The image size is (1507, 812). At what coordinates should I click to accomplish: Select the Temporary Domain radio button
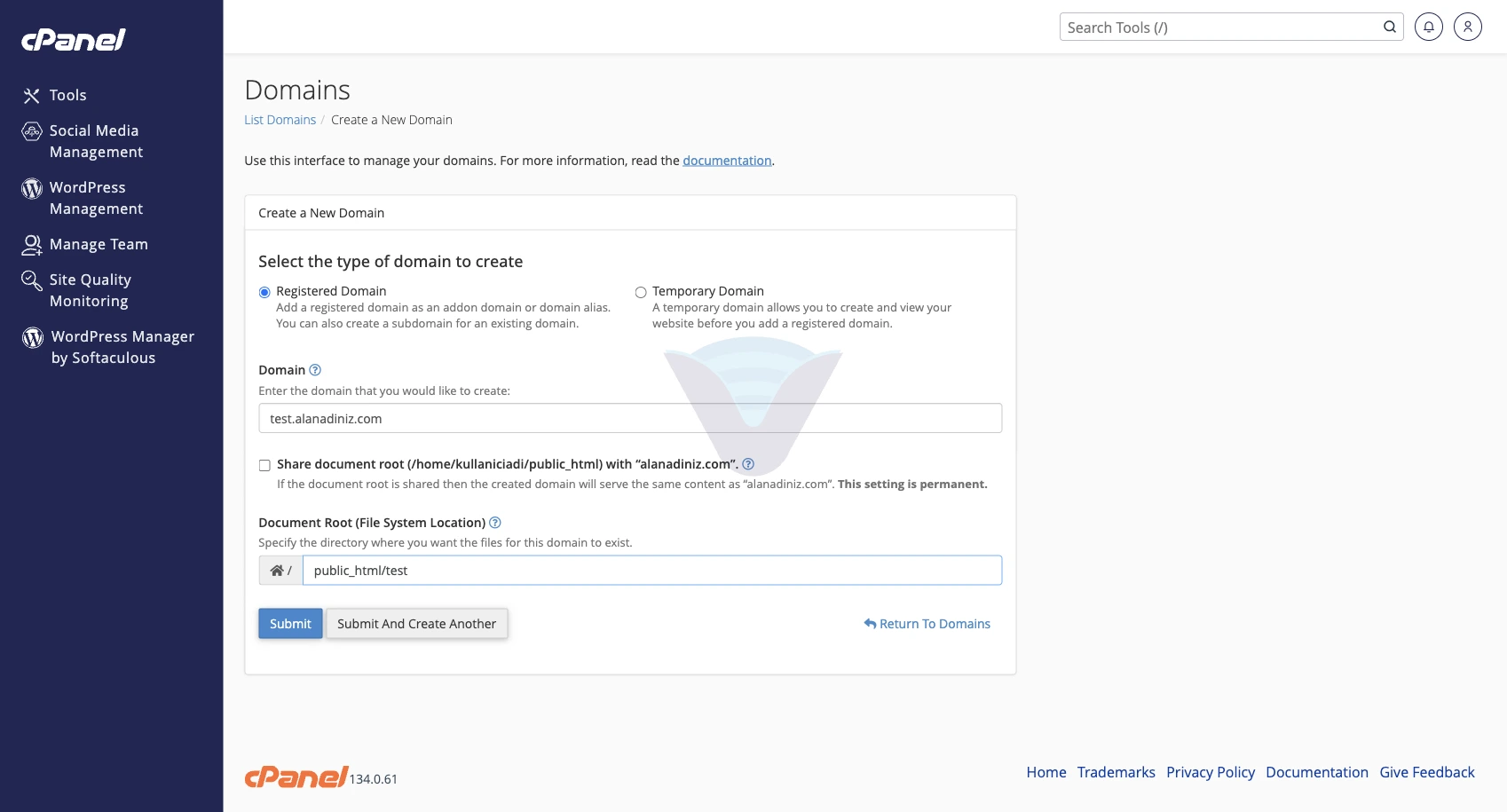[x=641, y=292]
